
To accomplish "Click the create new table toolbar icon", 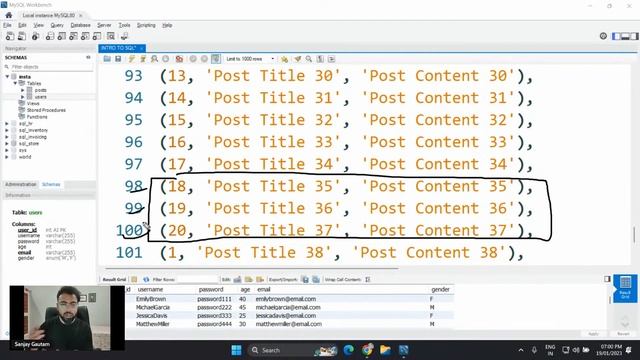I will click(x=62, y=36).
